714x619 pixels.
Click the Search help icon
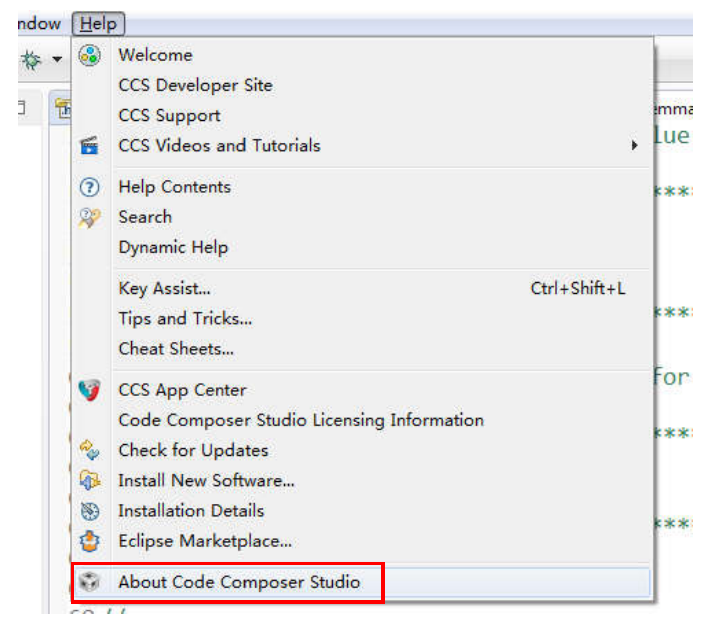[89, 218]
